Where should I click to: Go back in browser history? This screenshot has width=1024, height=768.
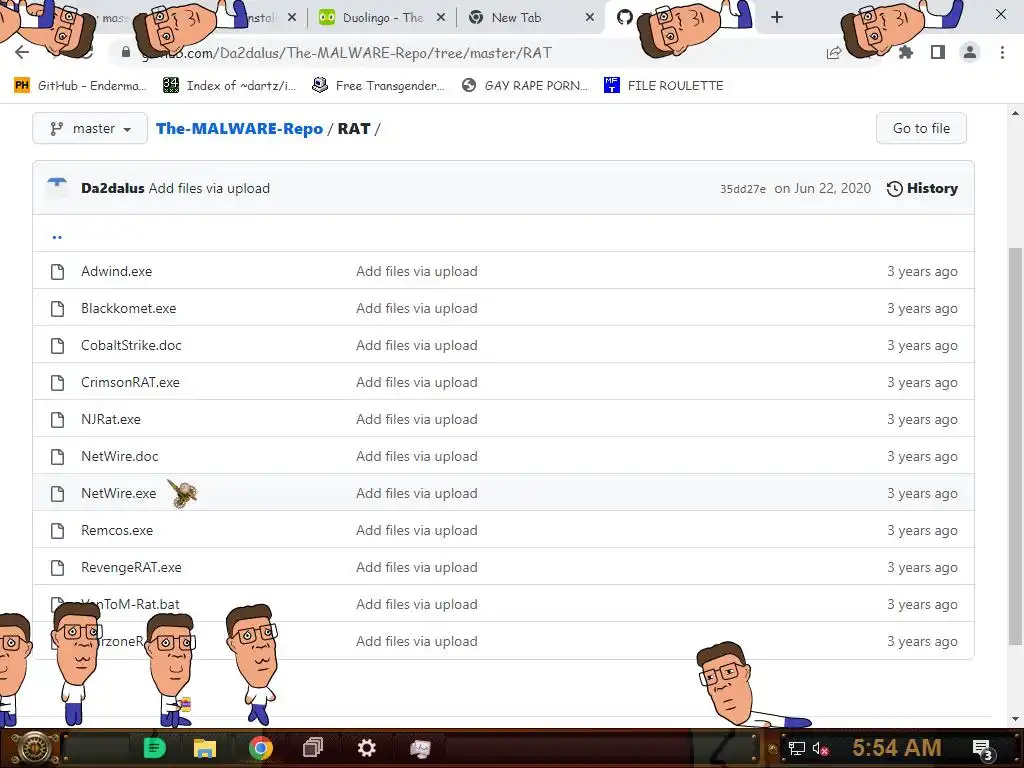pos(22,53)
